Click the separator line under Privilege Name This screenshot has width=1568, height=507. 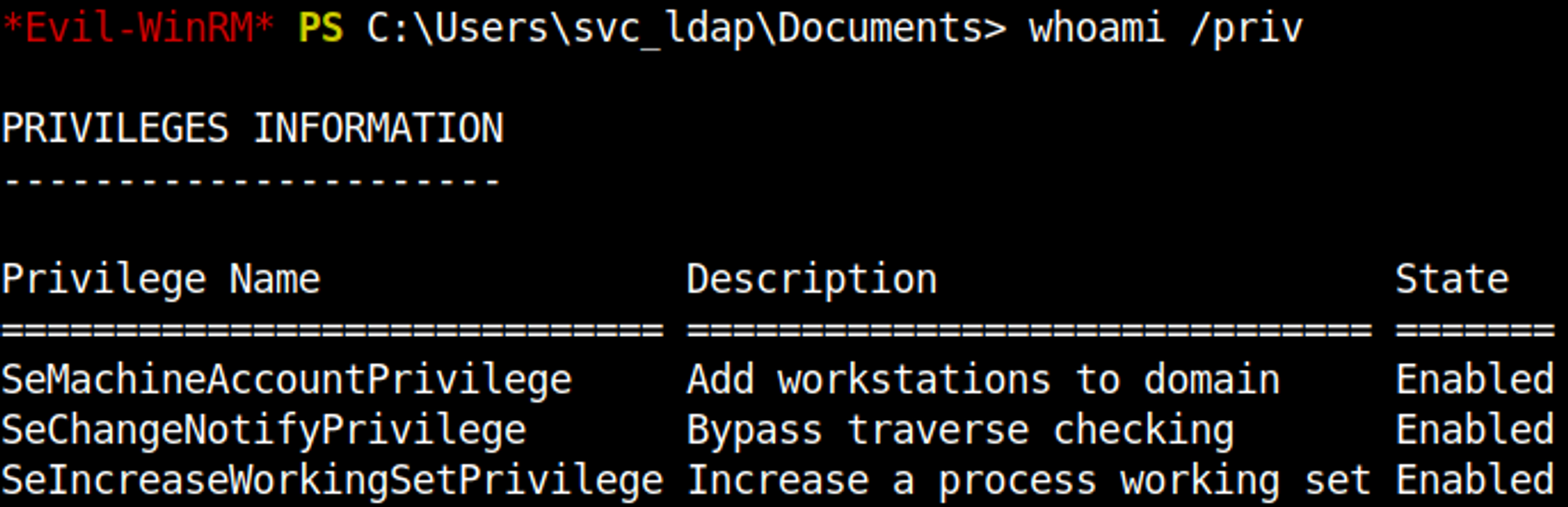[332, 330]
